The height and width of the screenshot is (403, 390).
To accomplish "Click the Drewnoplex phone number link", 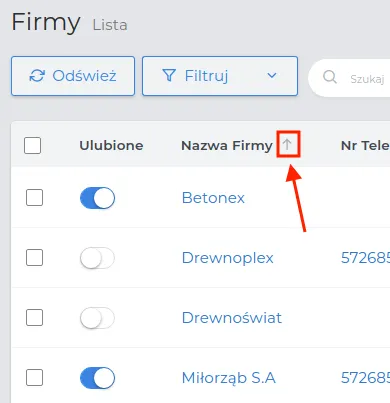I will point(365,258).
